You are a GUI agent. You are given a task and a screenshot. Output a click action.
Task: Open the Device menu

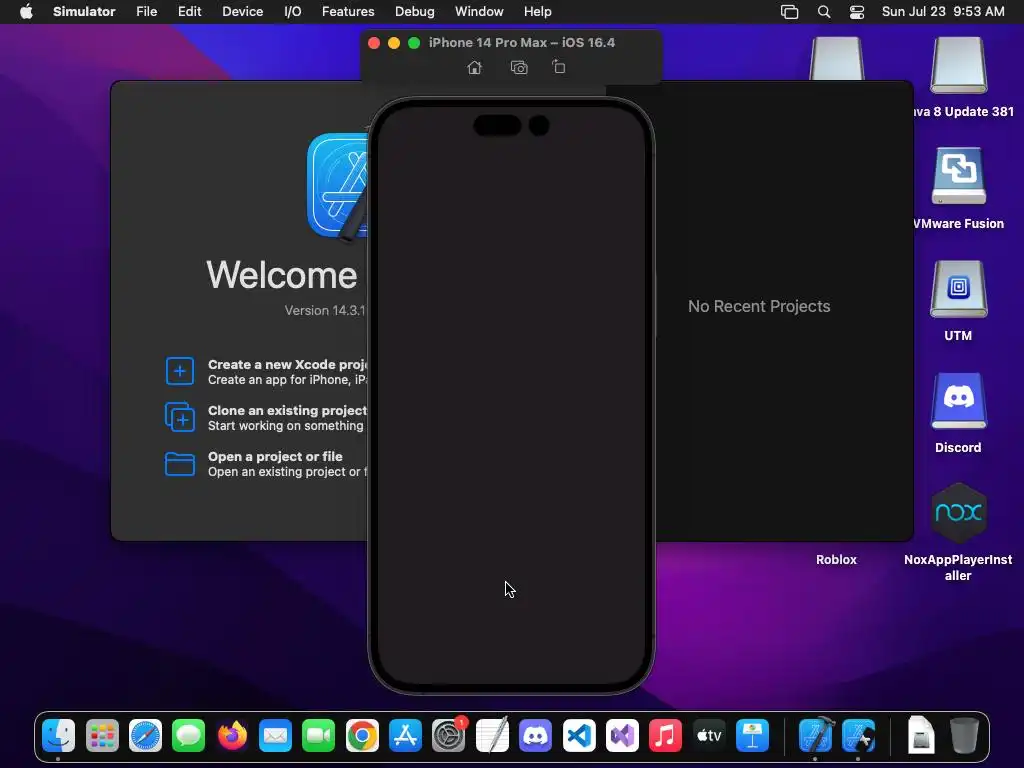[x=242, y=12]
